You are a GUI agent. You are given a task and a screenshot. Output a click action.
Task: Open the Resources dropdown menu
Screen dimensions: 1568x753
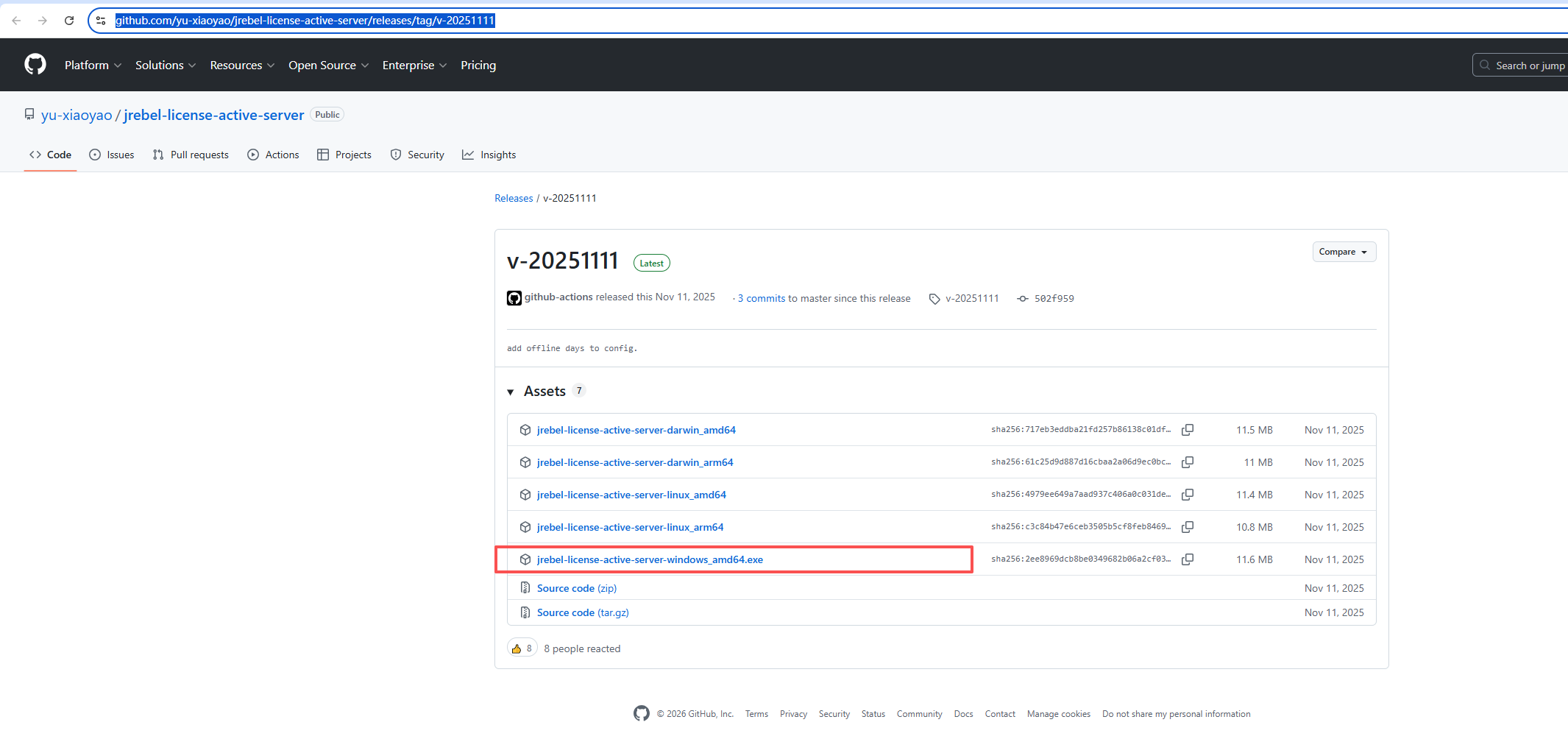point(242,66)
